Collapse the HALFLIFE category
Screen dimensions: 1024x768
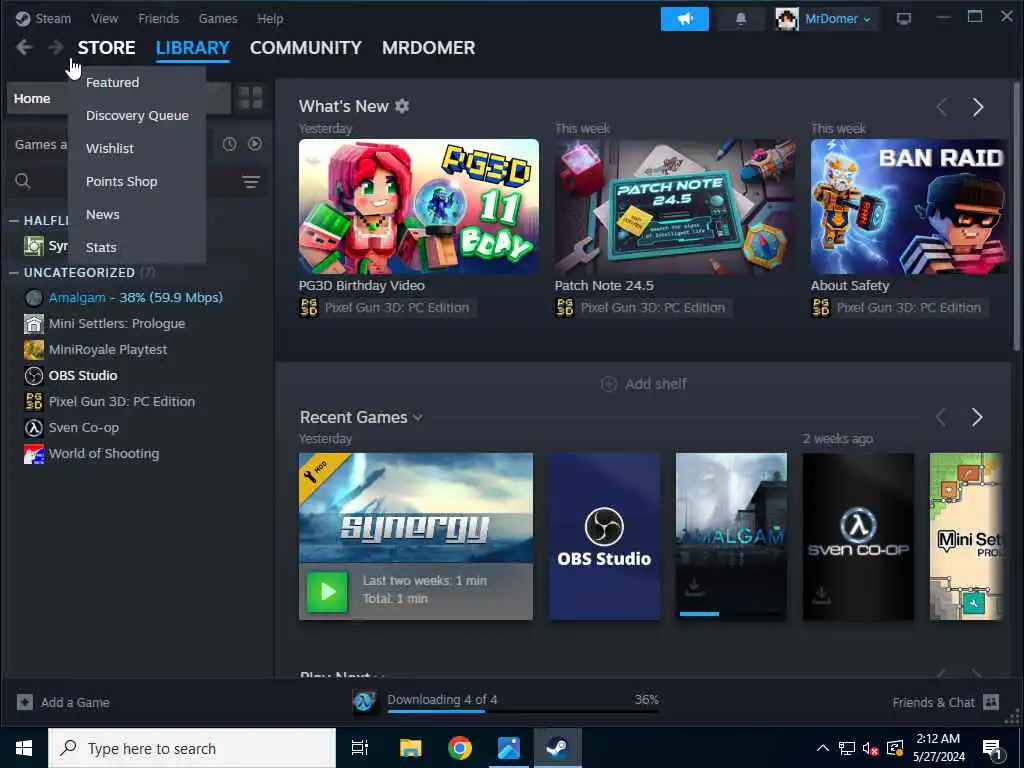[14, 221]
